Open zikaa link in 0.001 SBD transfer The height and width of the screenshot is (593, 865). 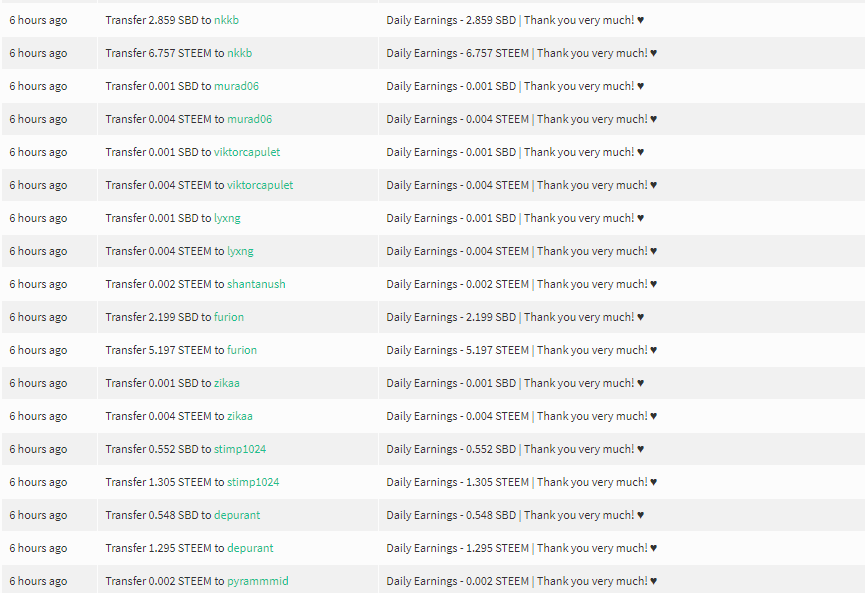(x=227, y=383)
